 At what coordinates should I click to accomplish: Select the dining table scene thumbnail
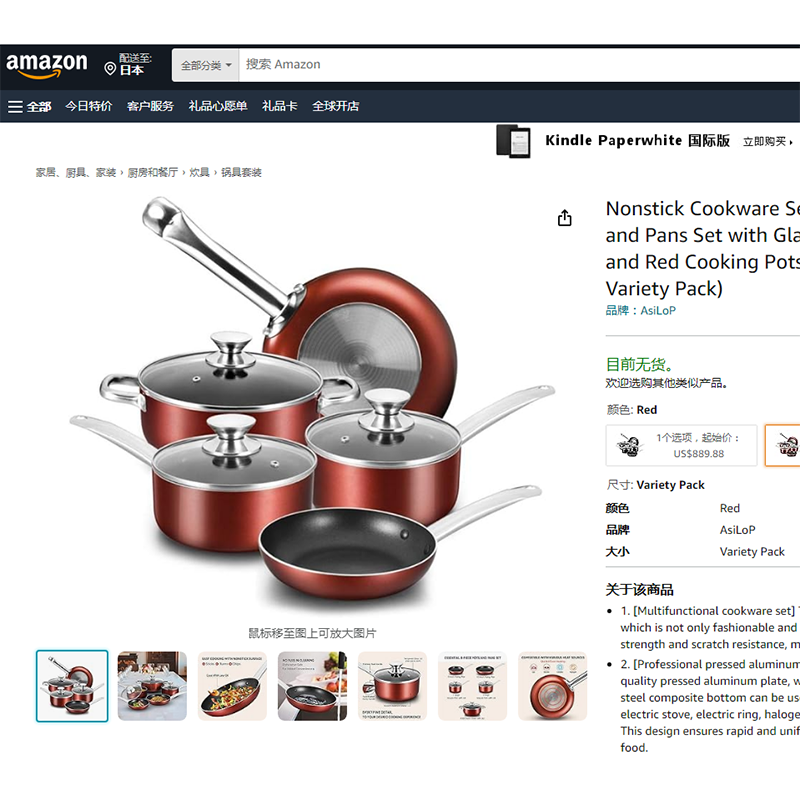pos(152,686)
